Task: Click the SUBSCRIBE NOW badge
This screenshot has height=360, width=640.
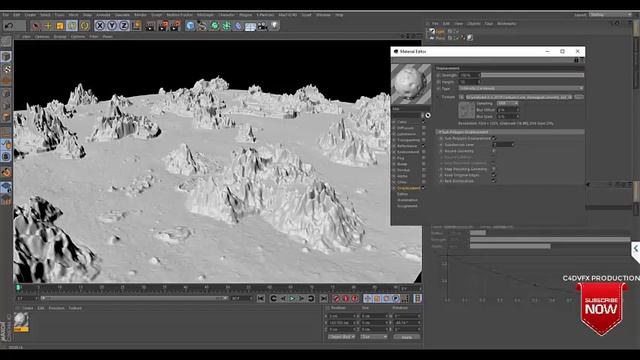Action: click(x=602, y=309)
